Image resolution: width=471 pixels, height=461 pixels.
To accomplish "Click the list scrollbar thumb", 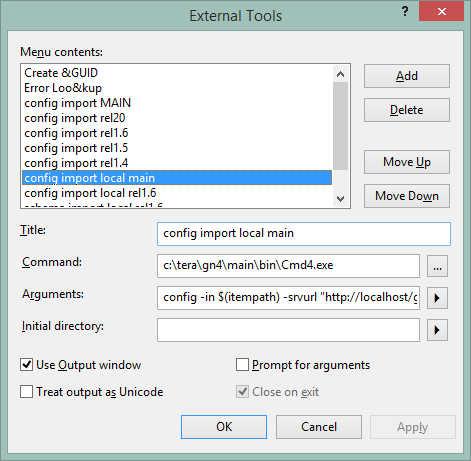I will [x=340, y=126].
